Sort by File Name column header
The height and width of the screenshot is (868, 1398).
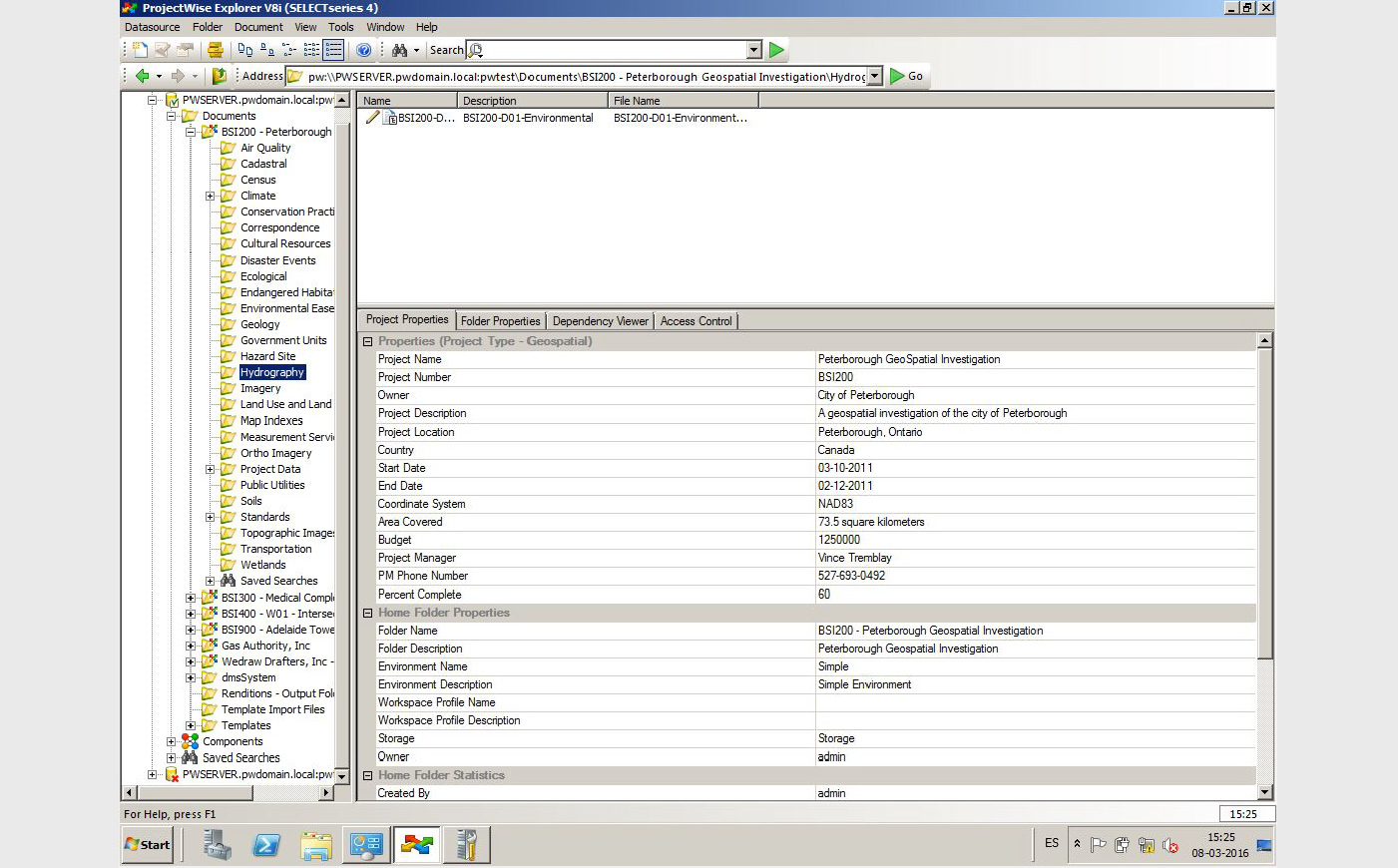click(684, 101)
